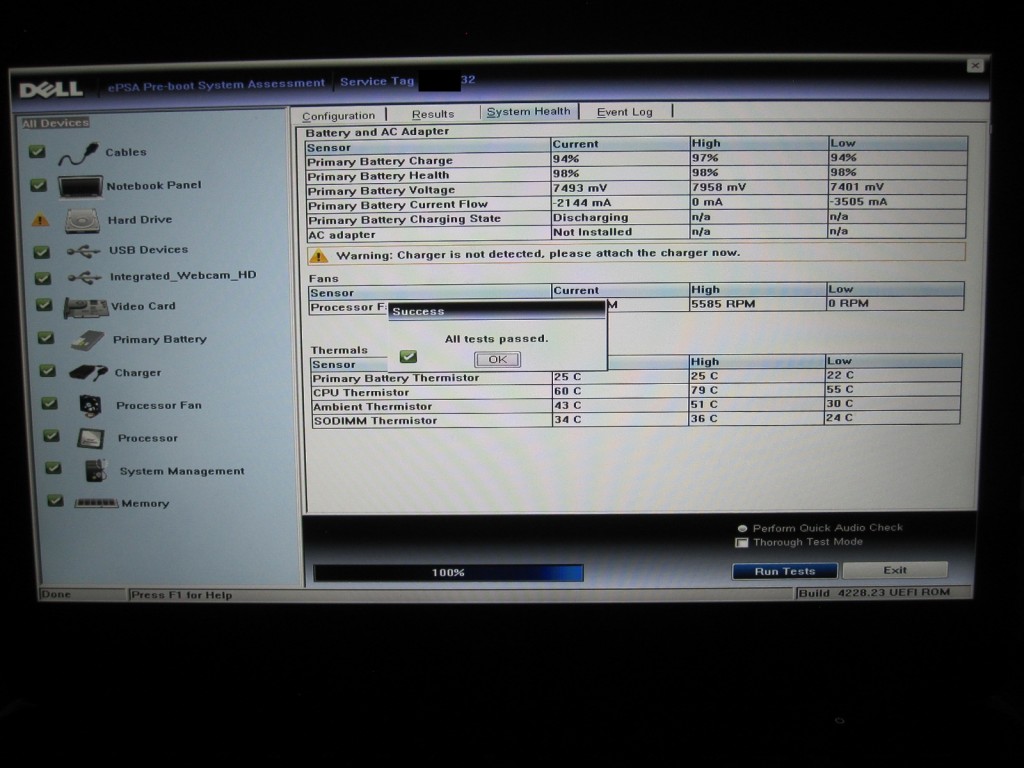Image resolution: width=1024 pixels, height=768 pixels.
Task: Toggle the Processor checkbox
Action: pyautogui.click(x=52, y=436)
